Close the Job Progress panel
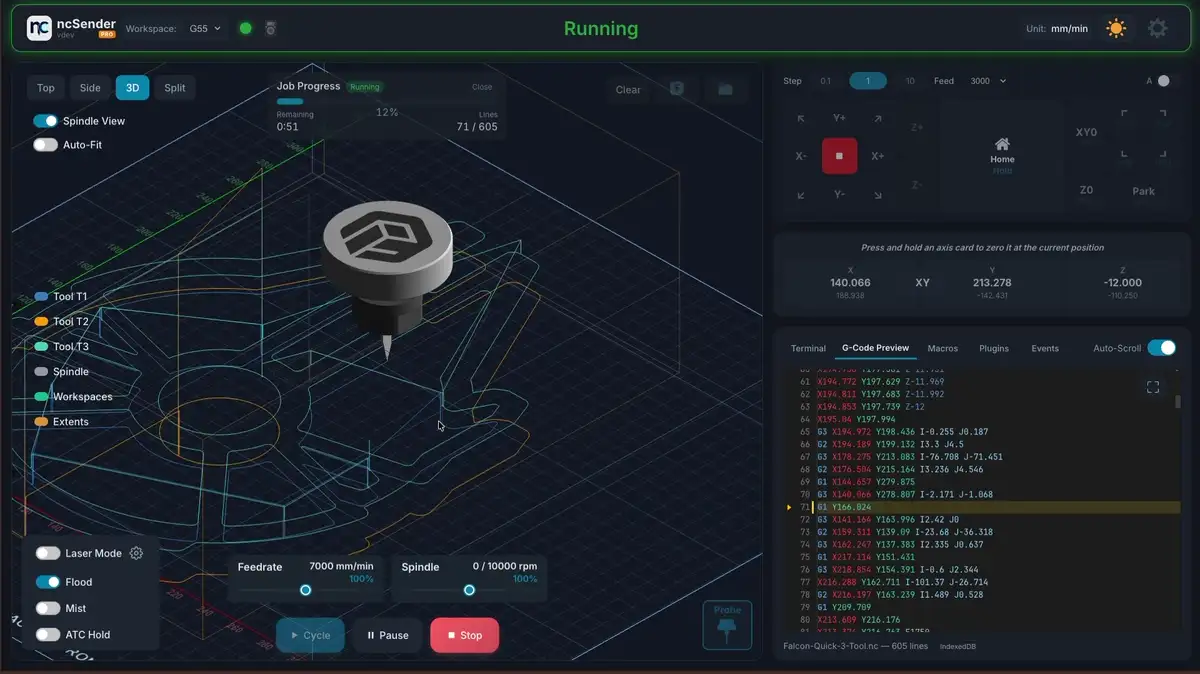This screenshot has width=1200, height=674. 482,87
